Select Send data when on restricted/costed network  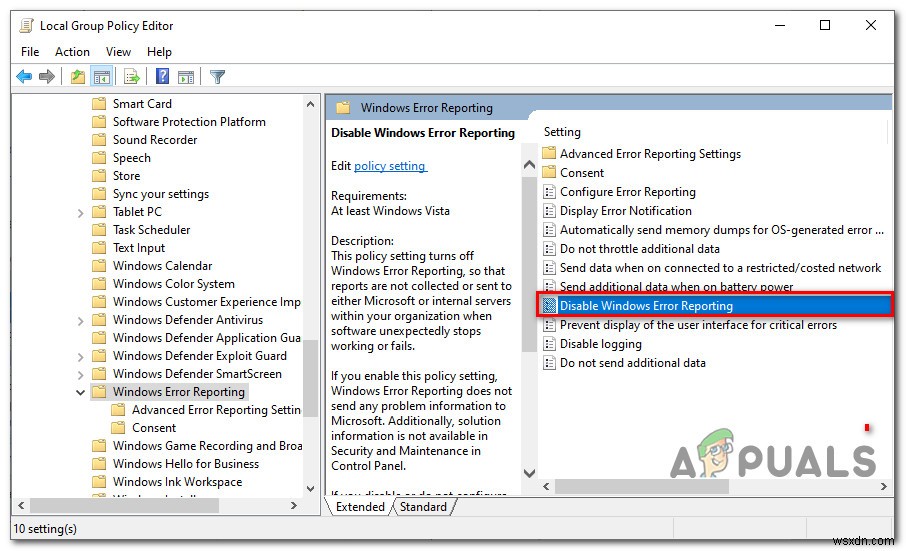point(720,268)
